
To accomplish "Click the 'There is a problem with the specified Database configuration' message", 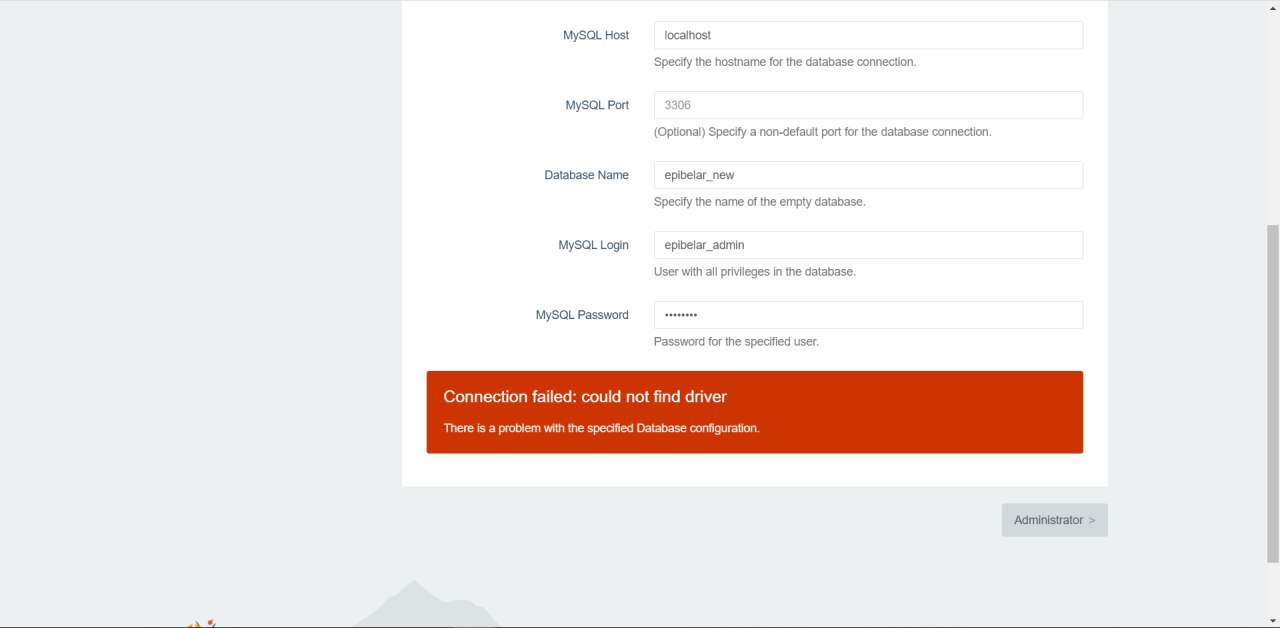I will (x=601, y=428).
